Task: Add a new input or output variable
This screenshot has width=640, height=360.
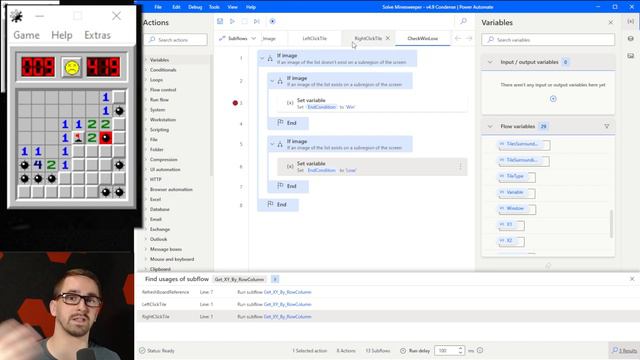Action: 553,99
